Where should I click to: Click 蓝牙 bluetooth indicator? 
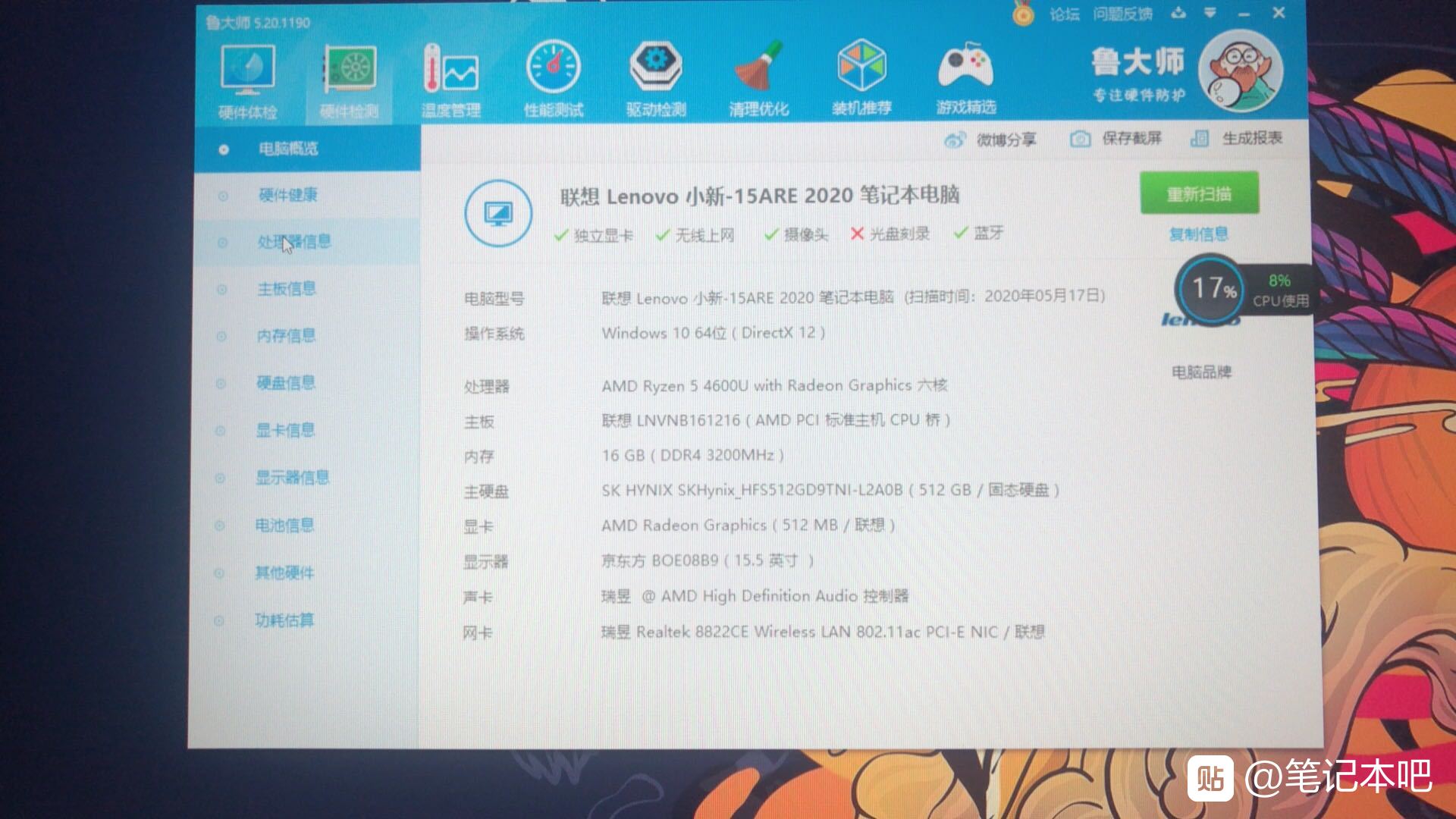(x=979, y=233)
